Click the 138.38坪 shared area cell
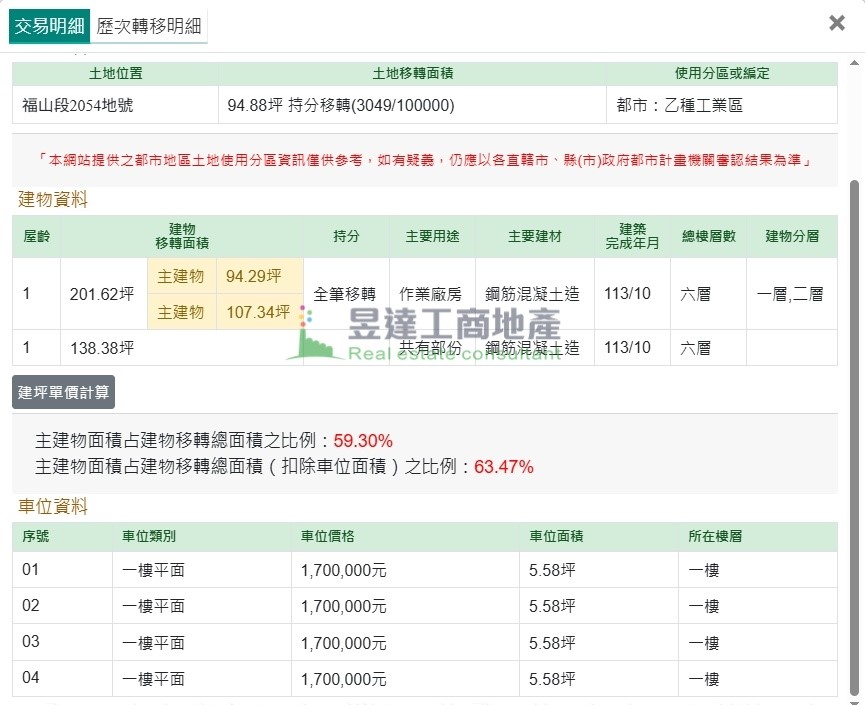This screenshot has width=865, height=705. tap(102, 348)
